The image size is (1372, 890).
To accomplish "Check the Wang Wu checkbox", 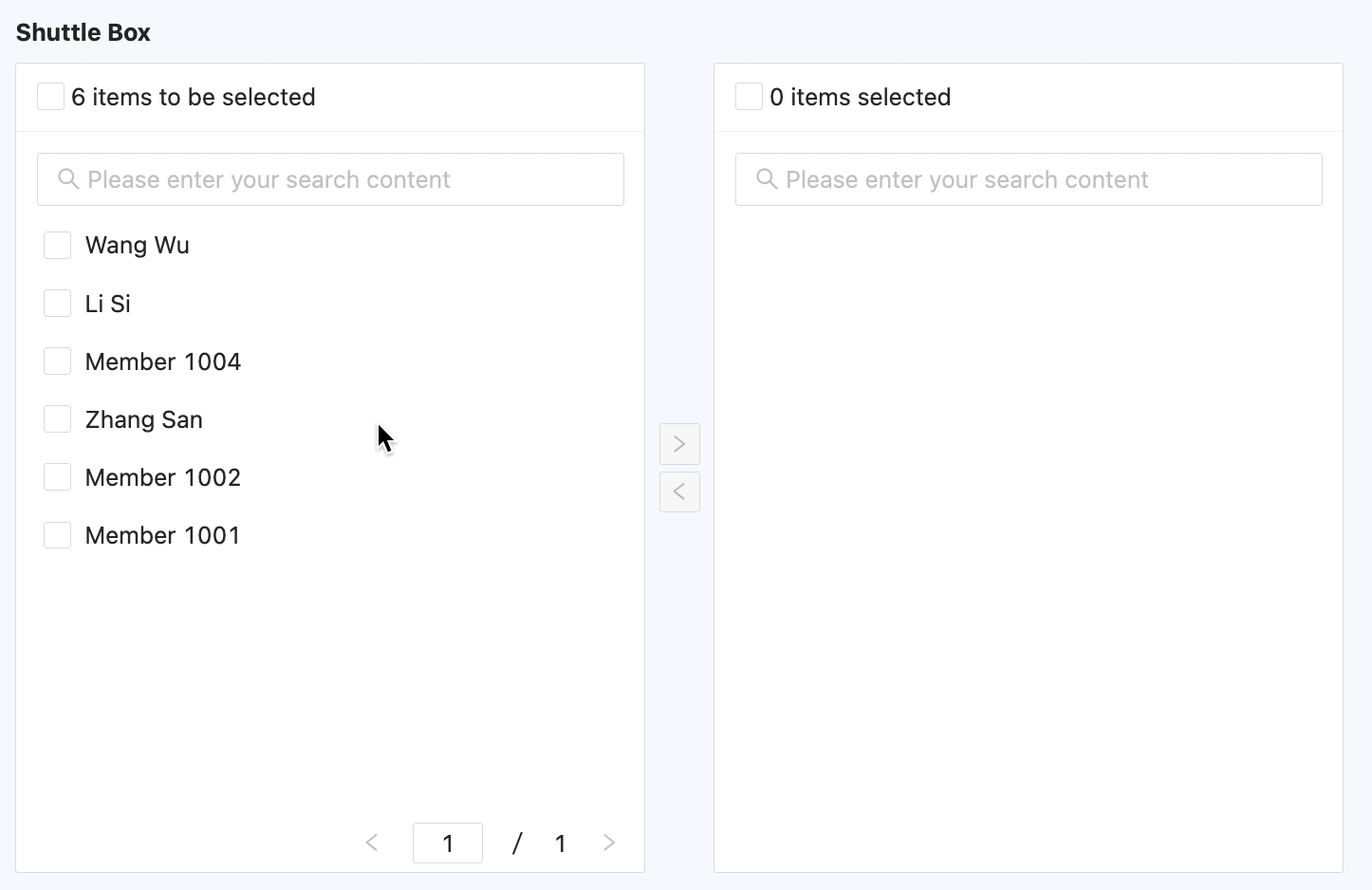I will click(x=58, y=246).
